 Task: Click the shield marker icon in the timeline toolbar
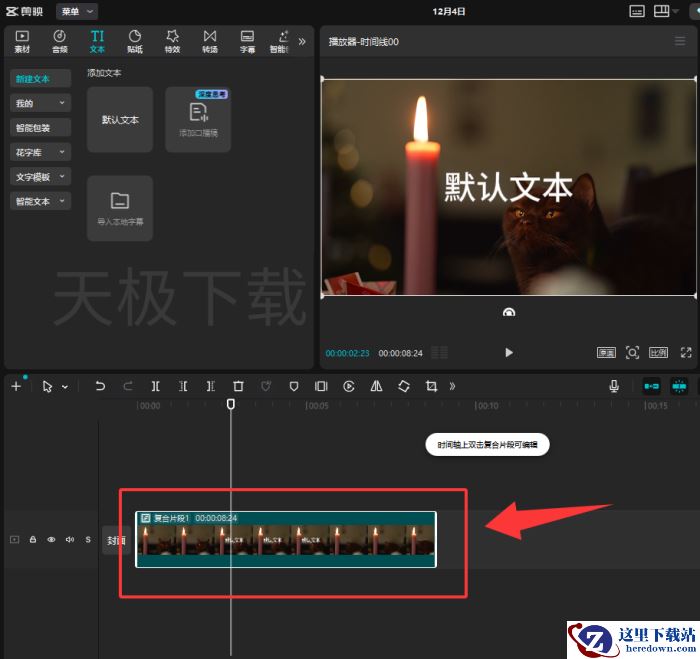coord(293,386)
